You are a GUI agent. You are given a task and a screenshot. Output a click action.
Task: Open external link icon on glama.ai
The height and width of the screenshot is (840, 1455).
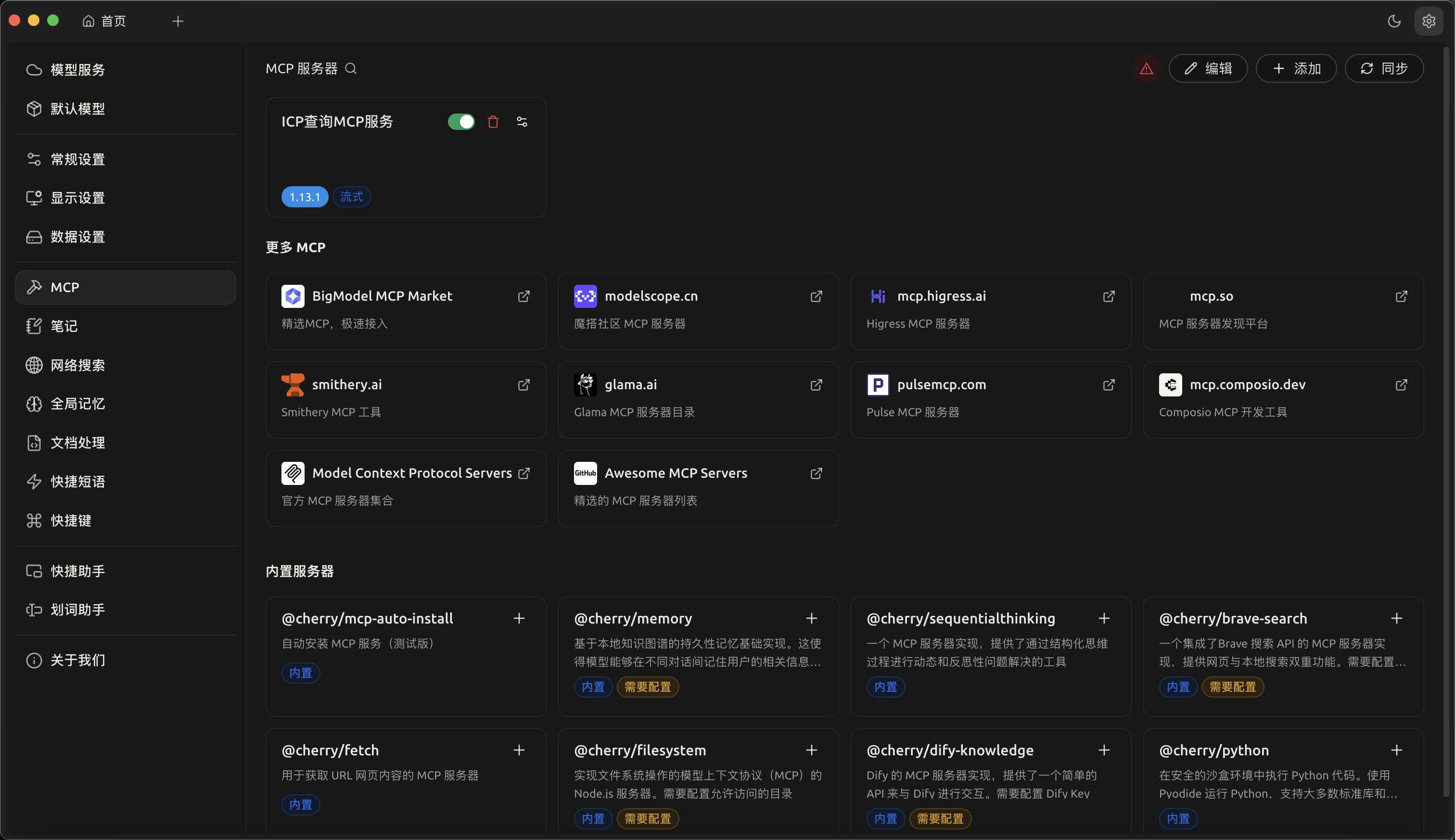817,385
